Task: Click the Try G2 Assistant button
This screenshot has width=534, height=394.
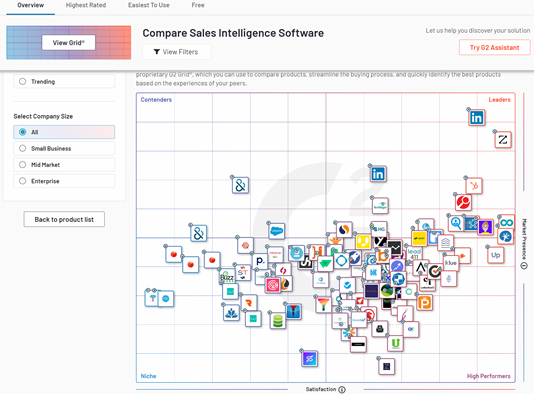Action: coord(494,47)
